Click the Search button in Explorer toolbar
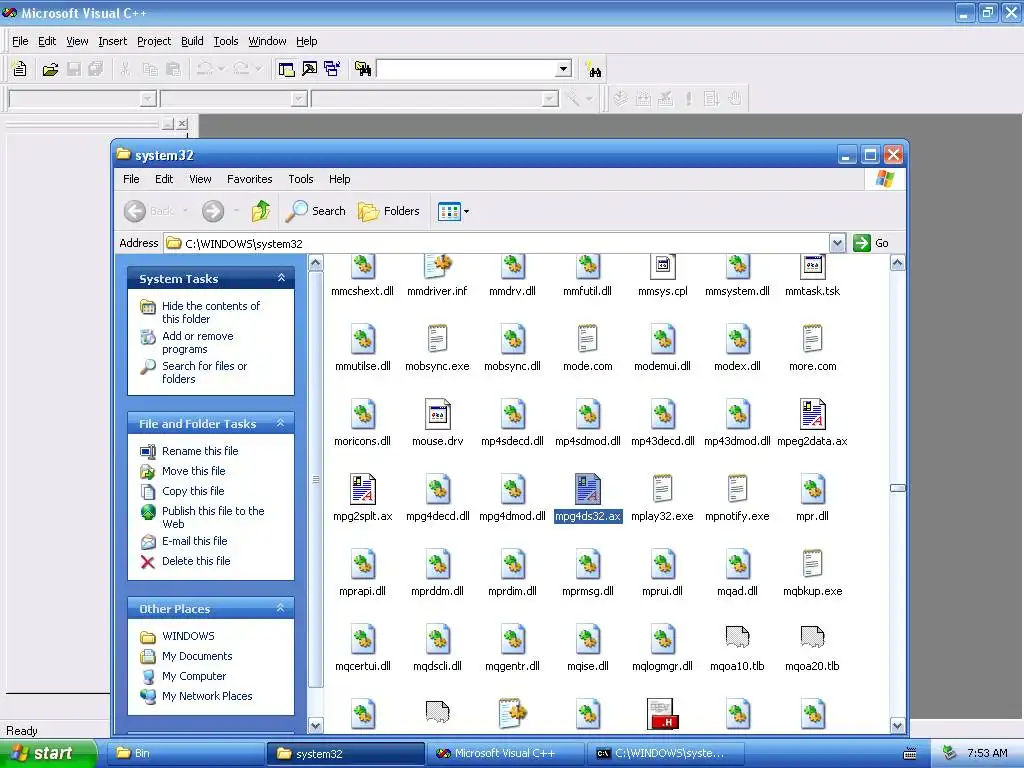Viewport: 1024px width, 768px height. click(316, 211)
